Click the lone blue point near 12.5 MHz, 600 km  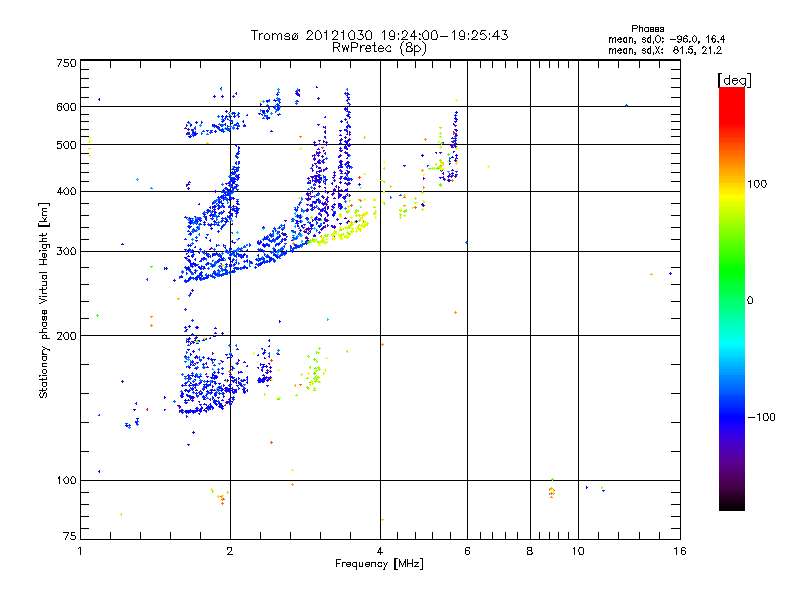627,106
